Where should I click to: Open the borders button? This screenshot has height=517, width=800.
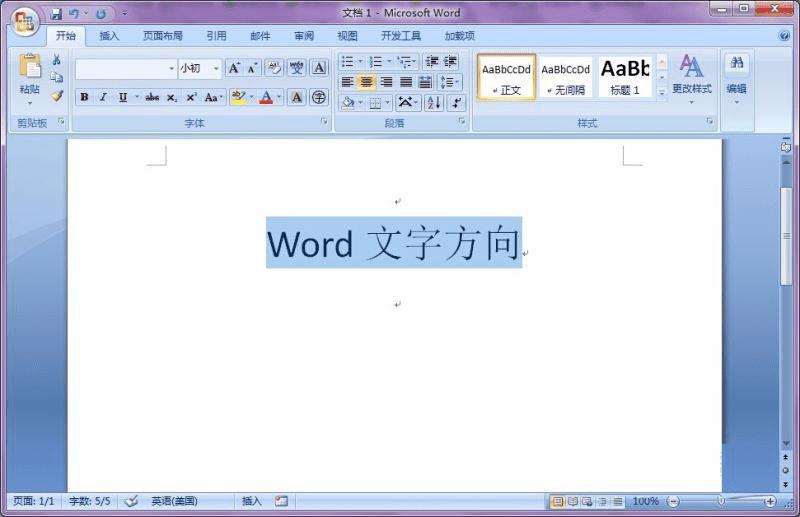click(376, 103)
